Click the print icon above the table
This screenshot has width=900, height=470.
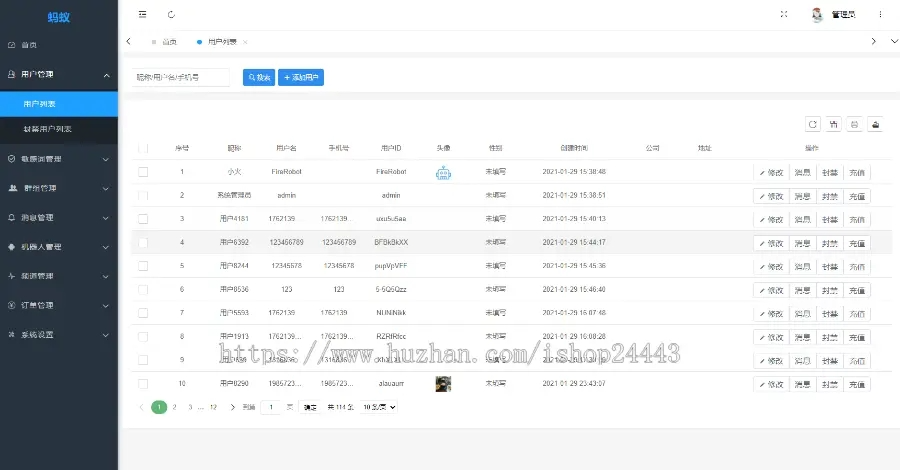pos(855,124)
